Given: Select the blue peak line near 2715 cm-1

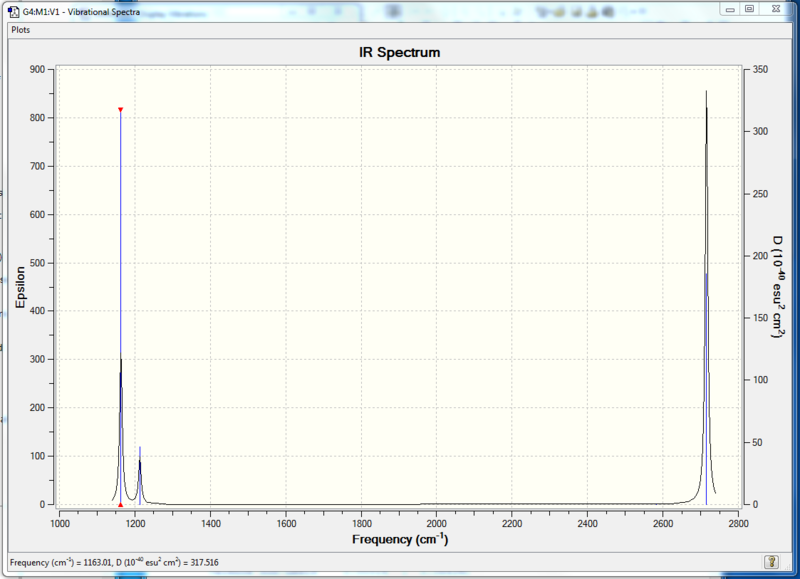Looking at the screenshot, I should pos(707,389).
